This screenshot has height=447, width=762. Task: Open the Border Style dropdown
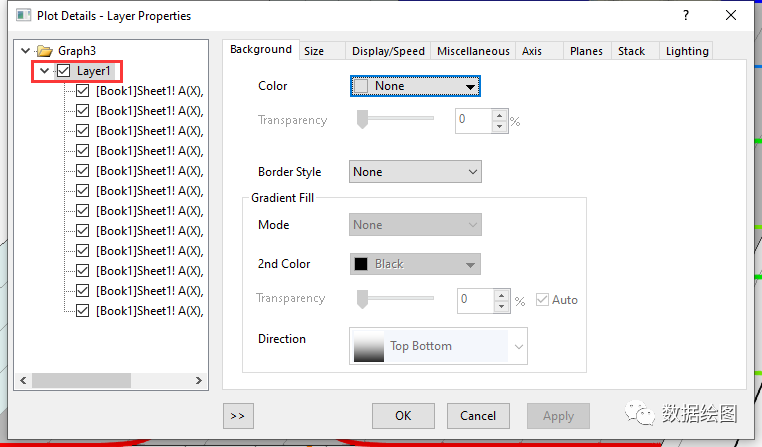[x=415, y=172]
